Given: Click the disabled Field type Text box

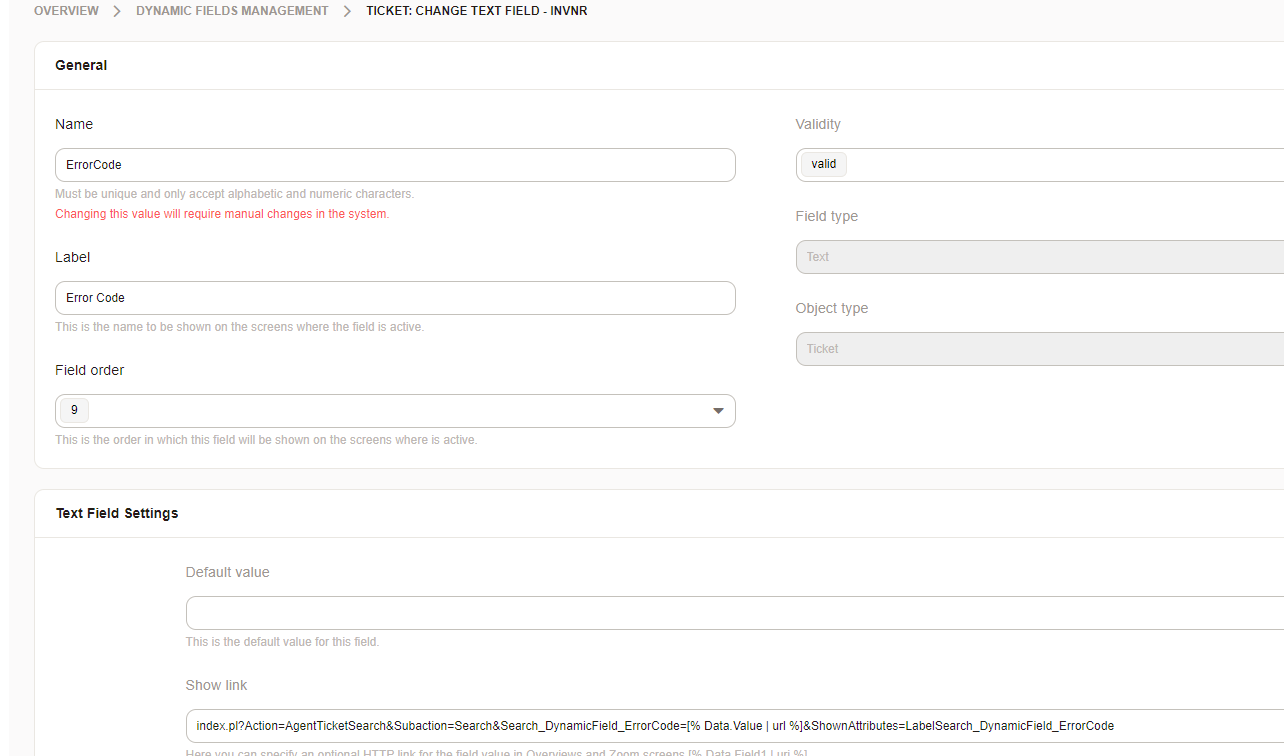Looking at the screenshot, I should coord(1040,257).
